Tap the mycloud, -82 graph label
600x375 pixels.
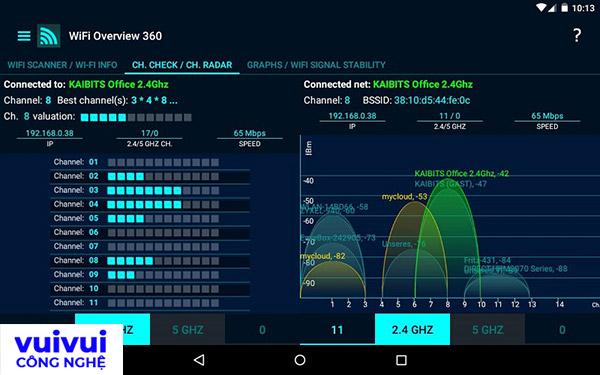(323, 256)
